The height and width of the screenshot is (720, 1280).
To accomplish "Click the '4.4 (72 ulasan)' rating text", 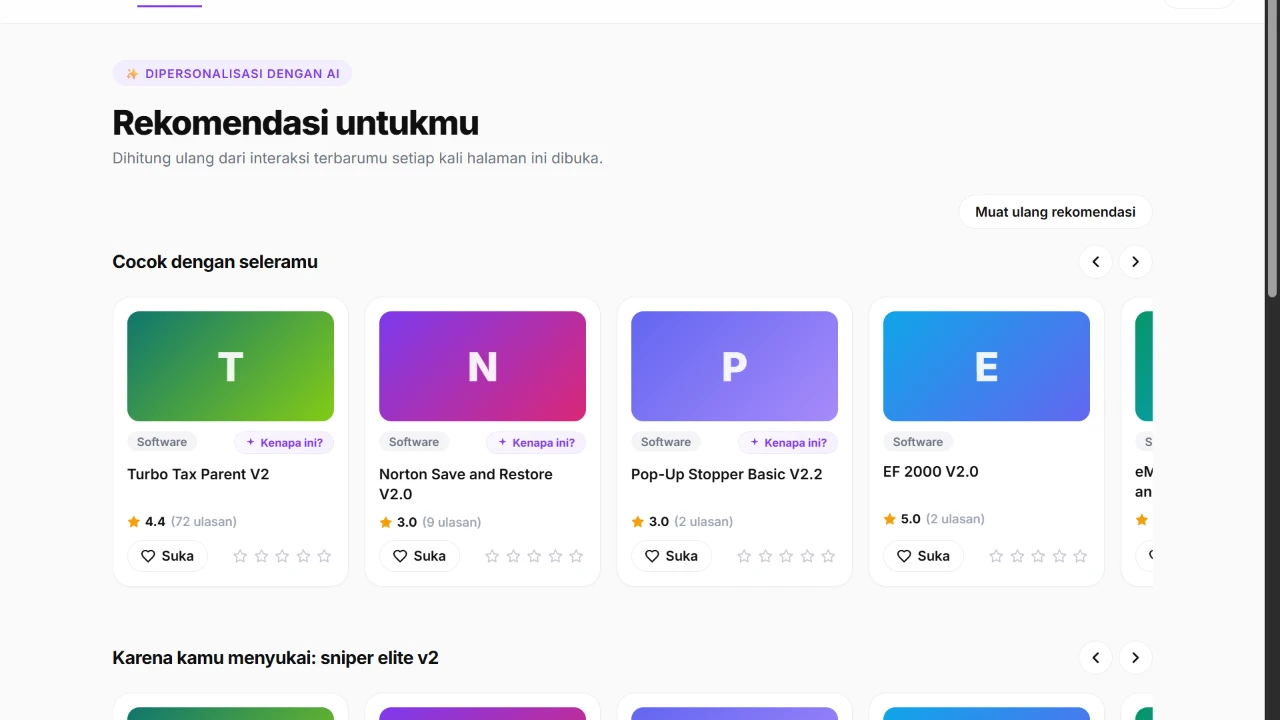I will [x=182, y=522].
